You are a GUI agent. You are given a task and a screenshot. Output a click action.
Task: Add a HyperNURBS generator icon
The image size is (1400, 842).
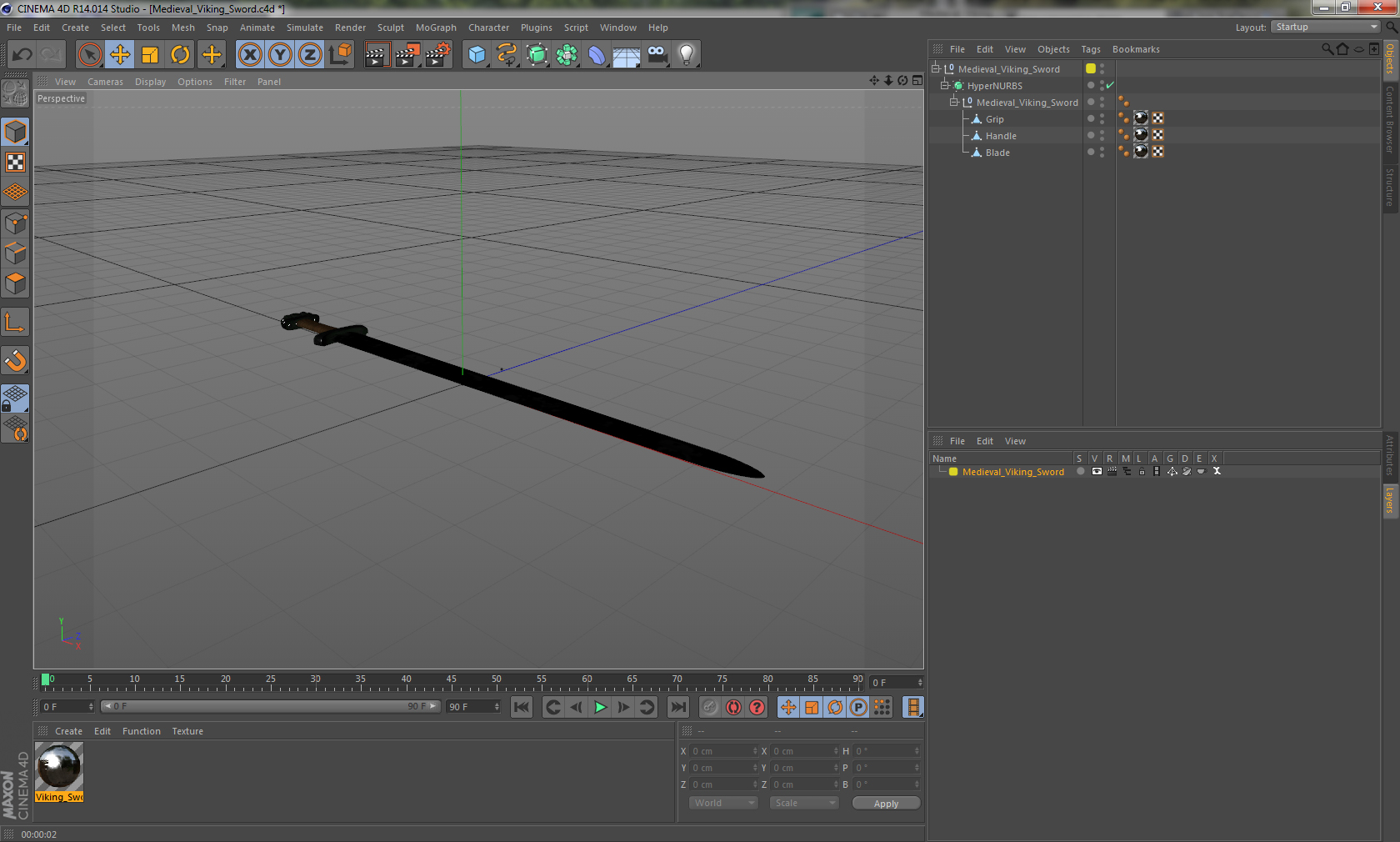tap(537, 55)
